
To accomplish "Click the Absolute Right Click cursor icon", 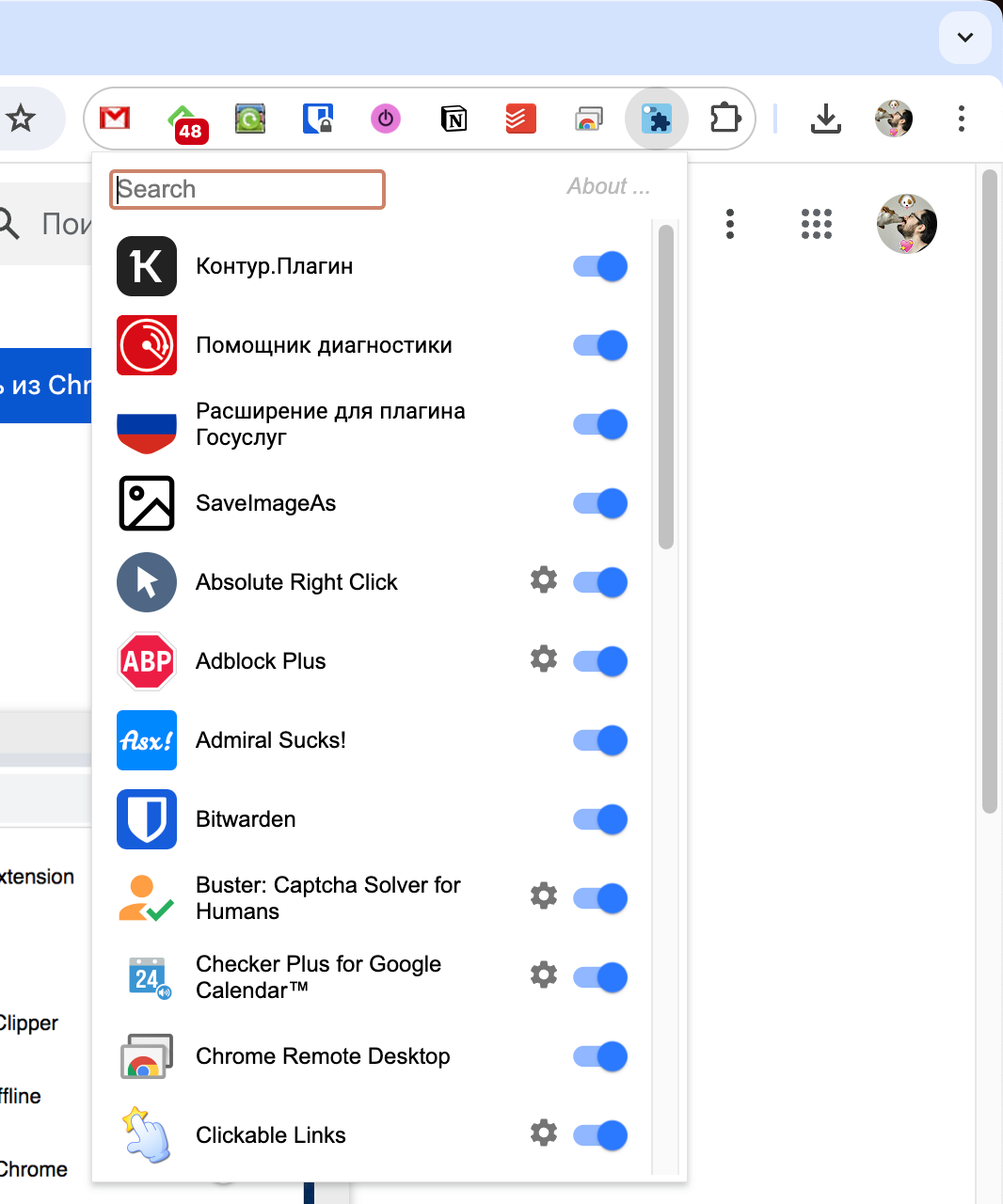I will [147, 582].
